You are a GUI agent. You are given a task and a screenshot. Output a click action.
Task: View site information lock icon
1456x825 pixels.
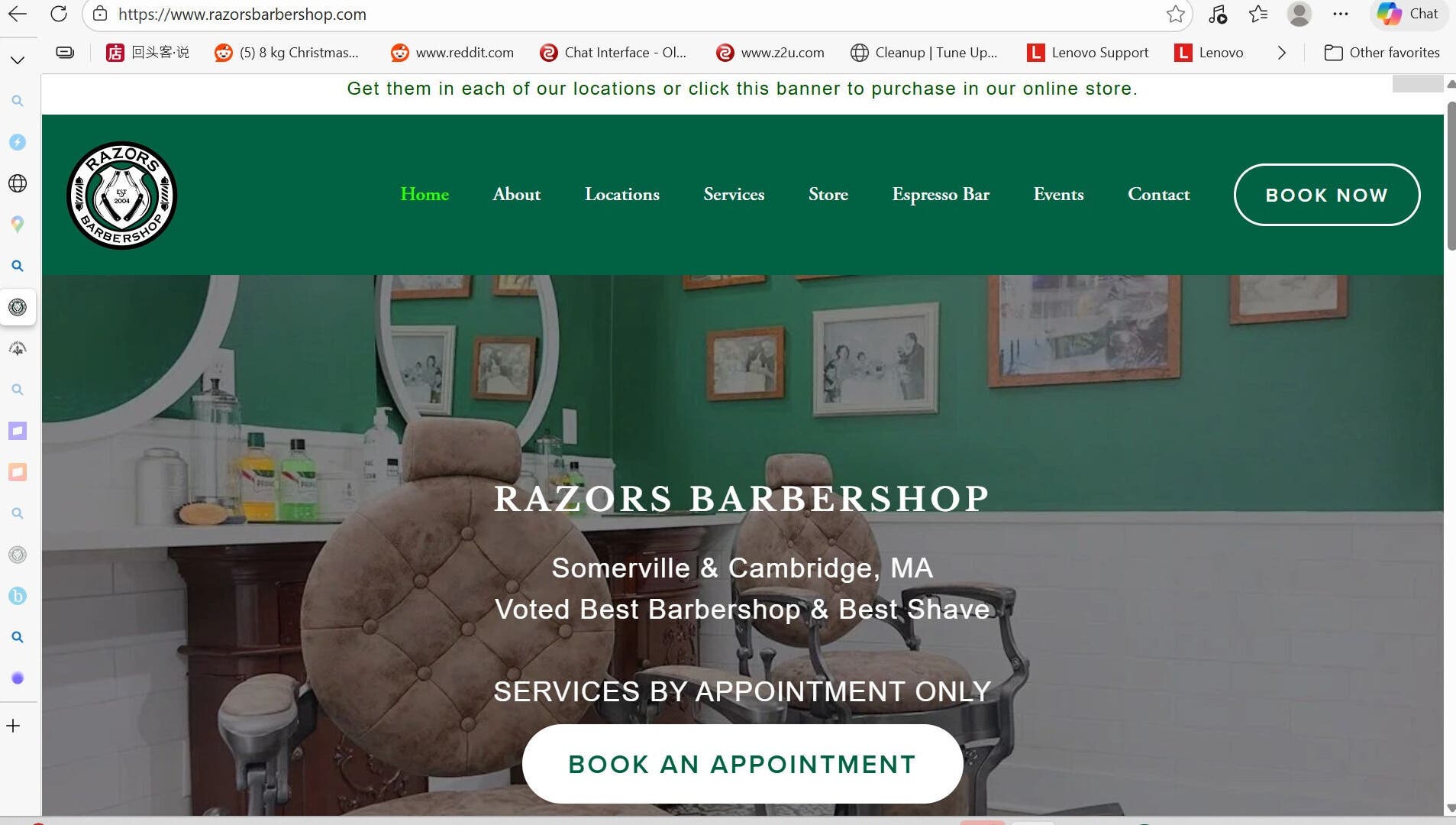[x=100, y=14]
